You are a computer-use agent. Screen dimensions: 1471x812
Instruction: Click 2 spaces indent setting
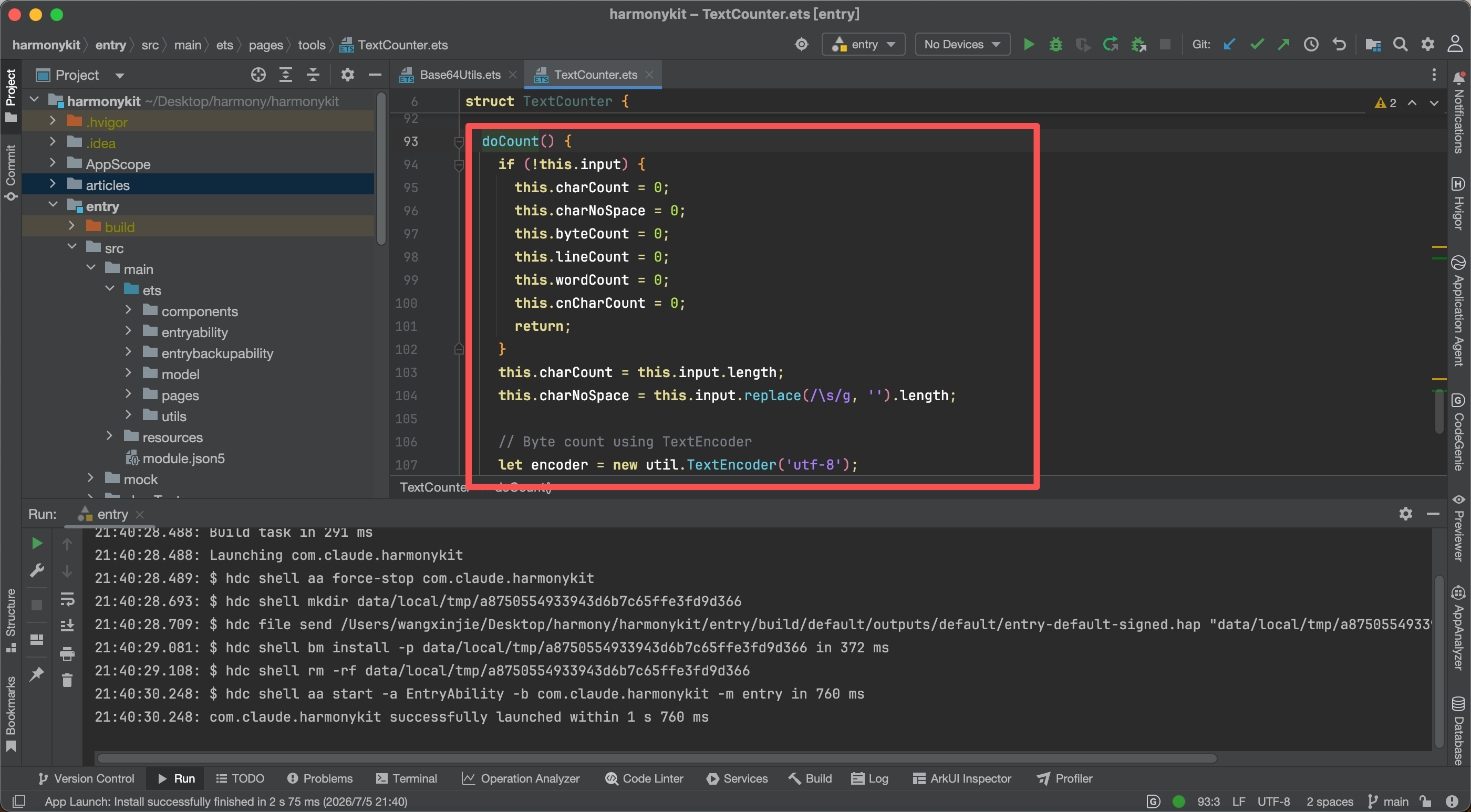pos(1330,801)
